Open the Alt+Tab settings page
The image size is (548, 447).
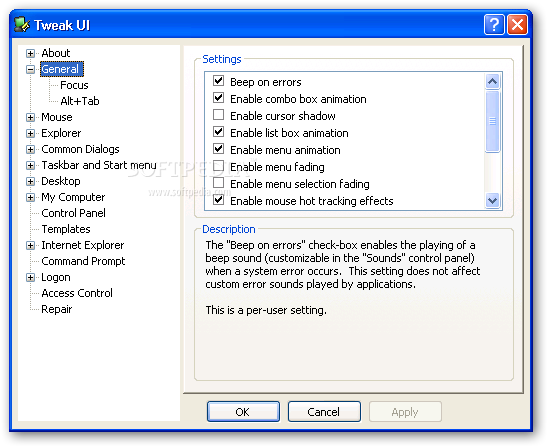80,101
